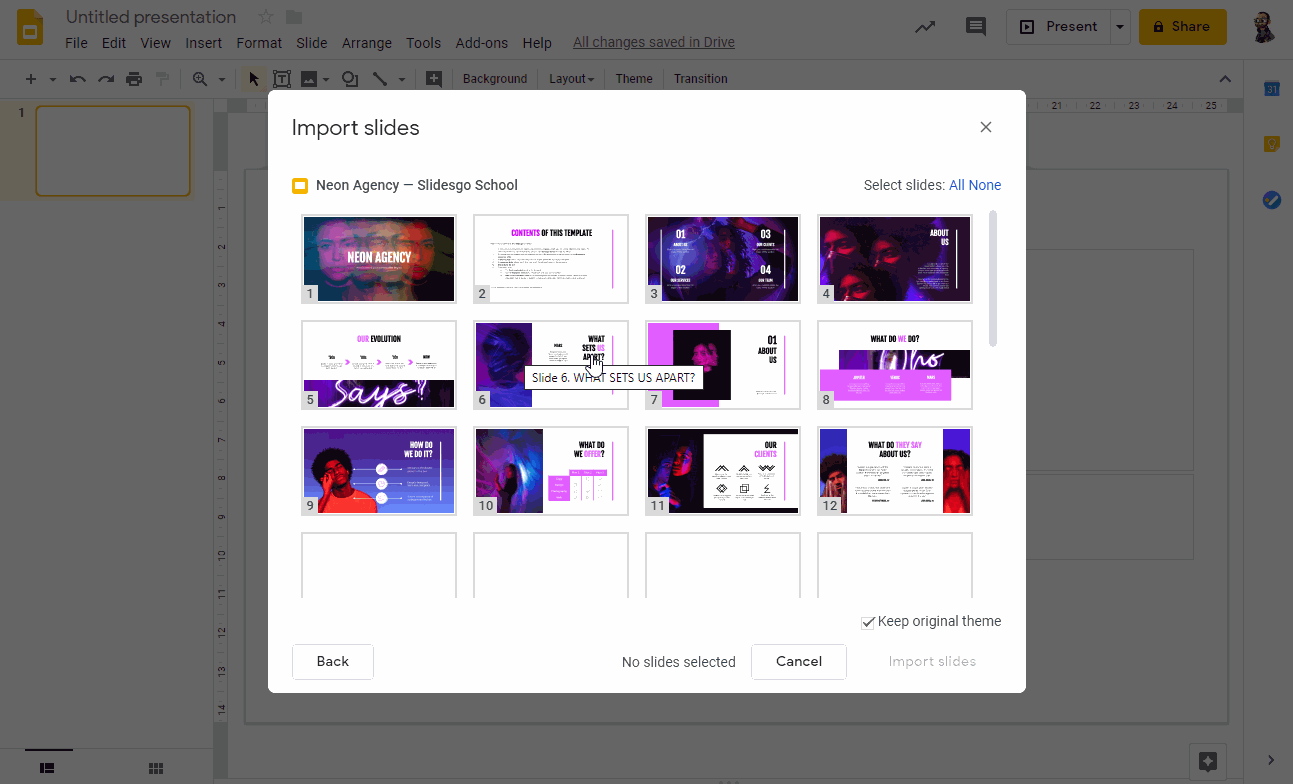This screenshot has height=784, width=1293.
Task: Open the comment history icon
Action: tap(976, 27)
